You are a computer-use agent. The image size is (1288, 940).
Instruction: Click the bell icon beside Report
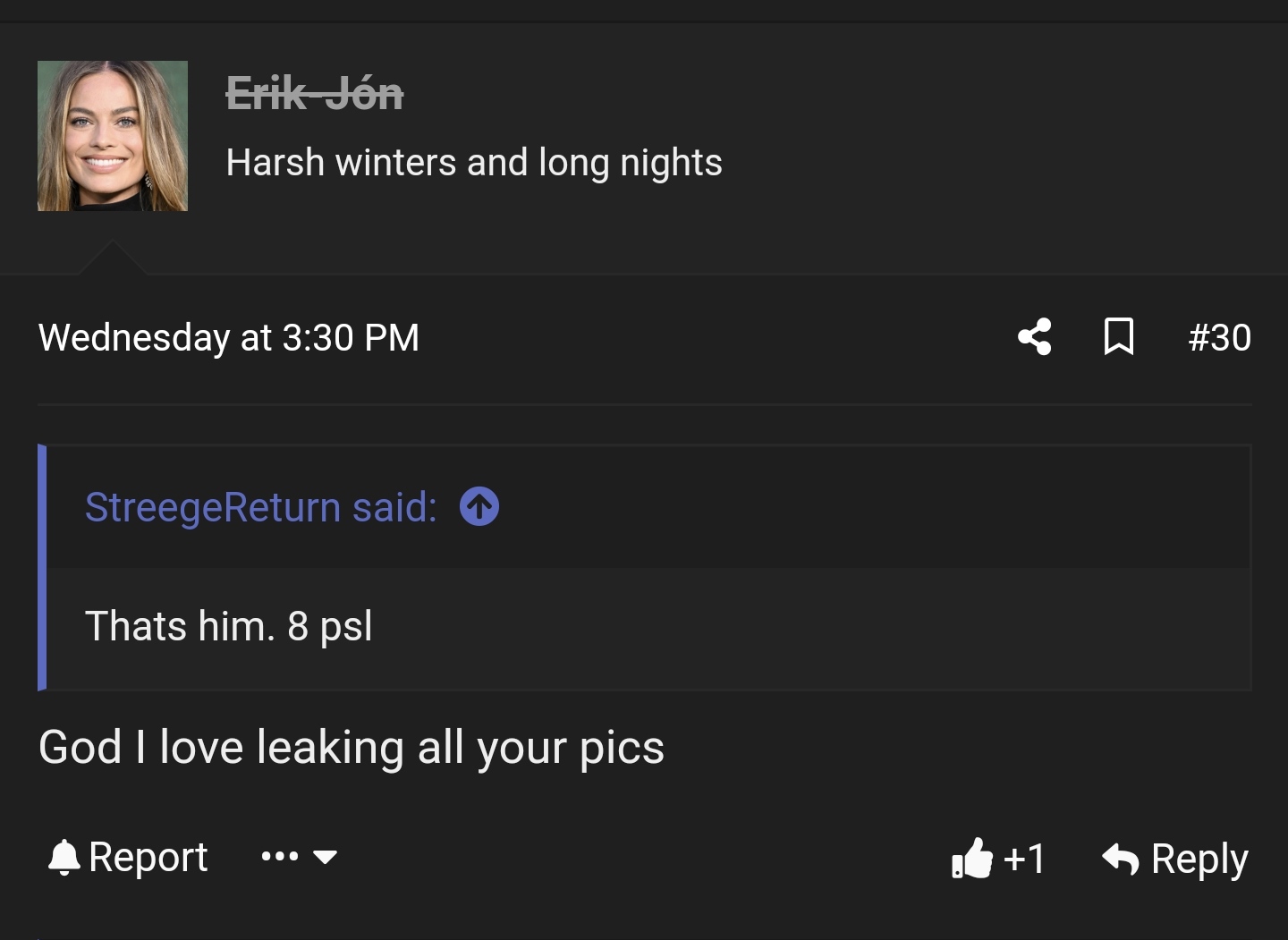tap(64, 857)
